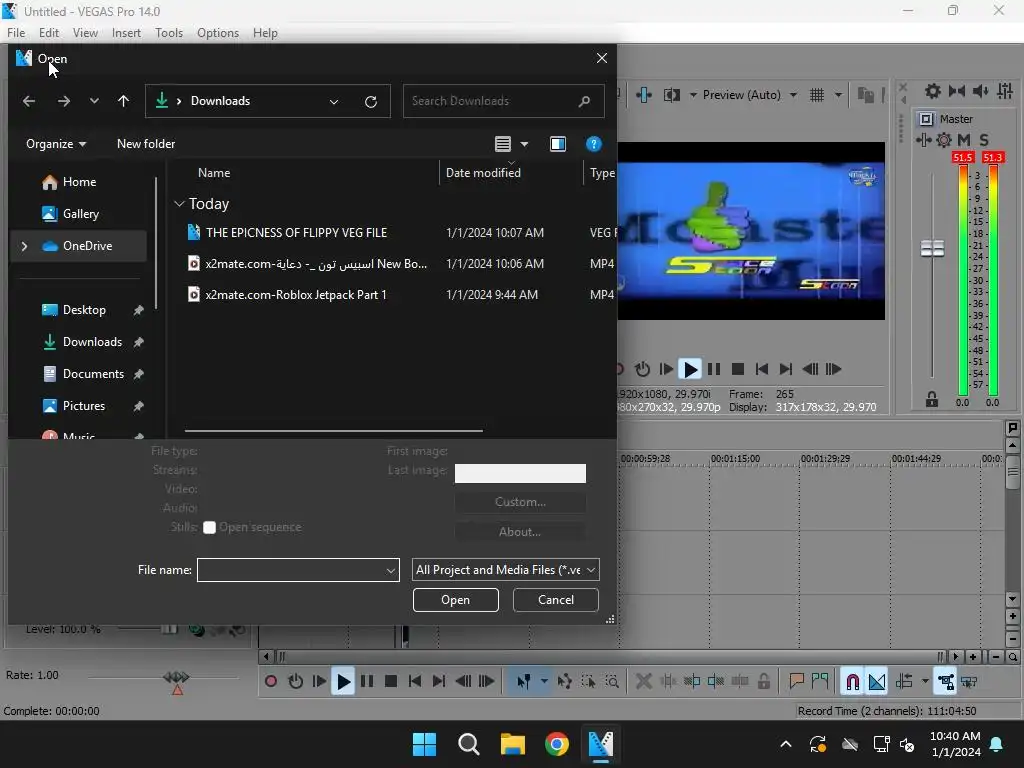This screenshot has width=1024, height=768.
Task: Pause playback in the timeline transport bar
Action: click(367, 682)
